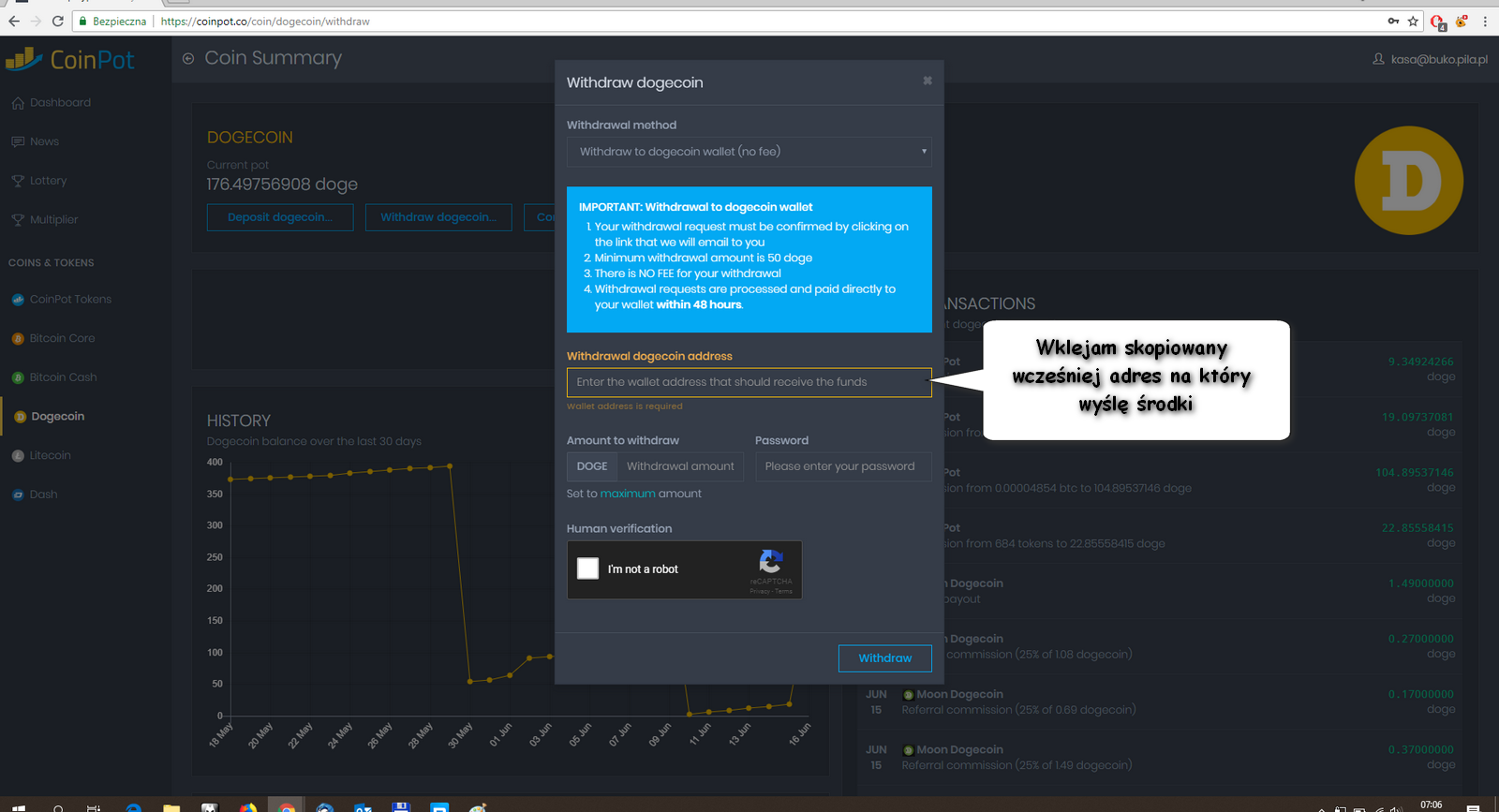Click the Litecoin coin icon
Viewport: 1499px width, 812px height.
coord(18,456)
